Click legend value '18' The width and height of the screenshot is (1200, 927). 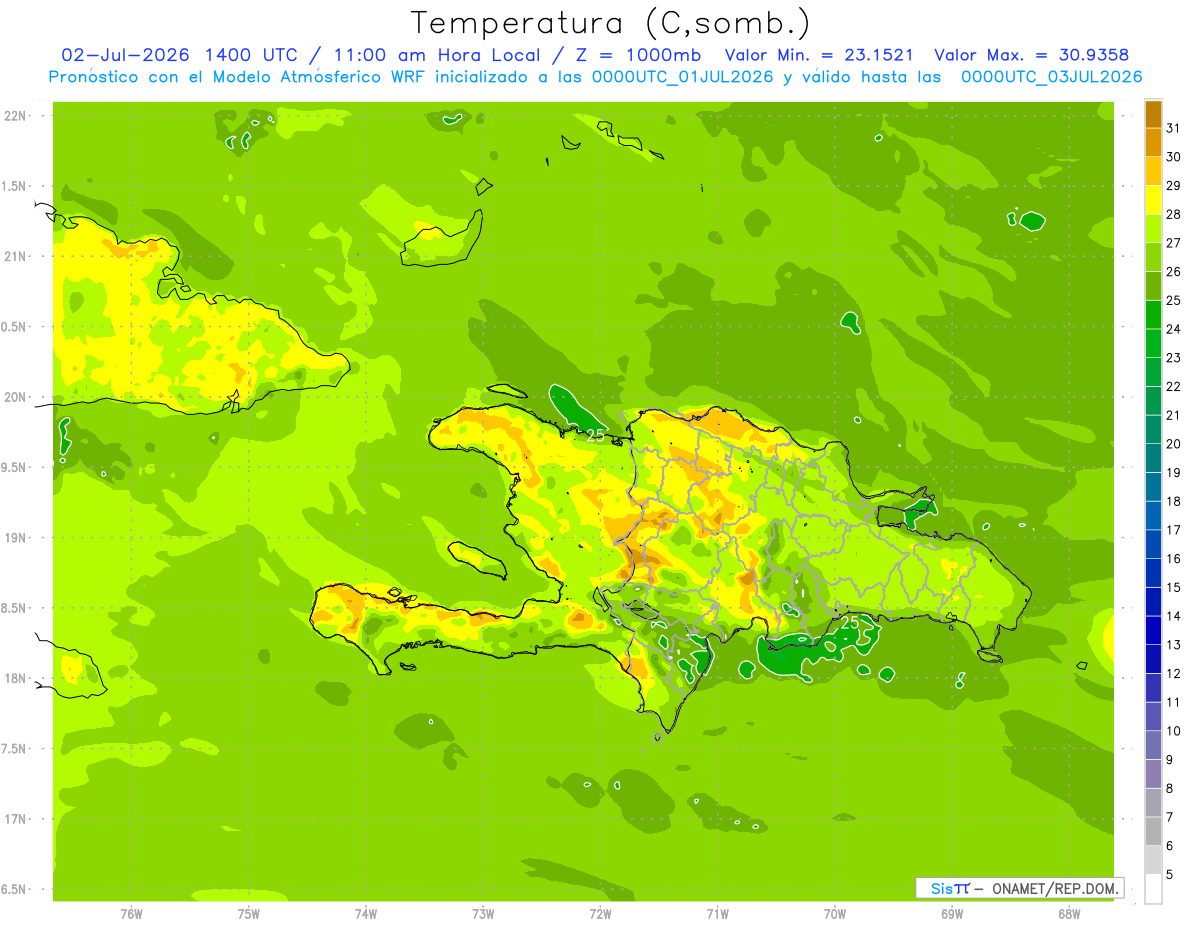pos(1174,501)
